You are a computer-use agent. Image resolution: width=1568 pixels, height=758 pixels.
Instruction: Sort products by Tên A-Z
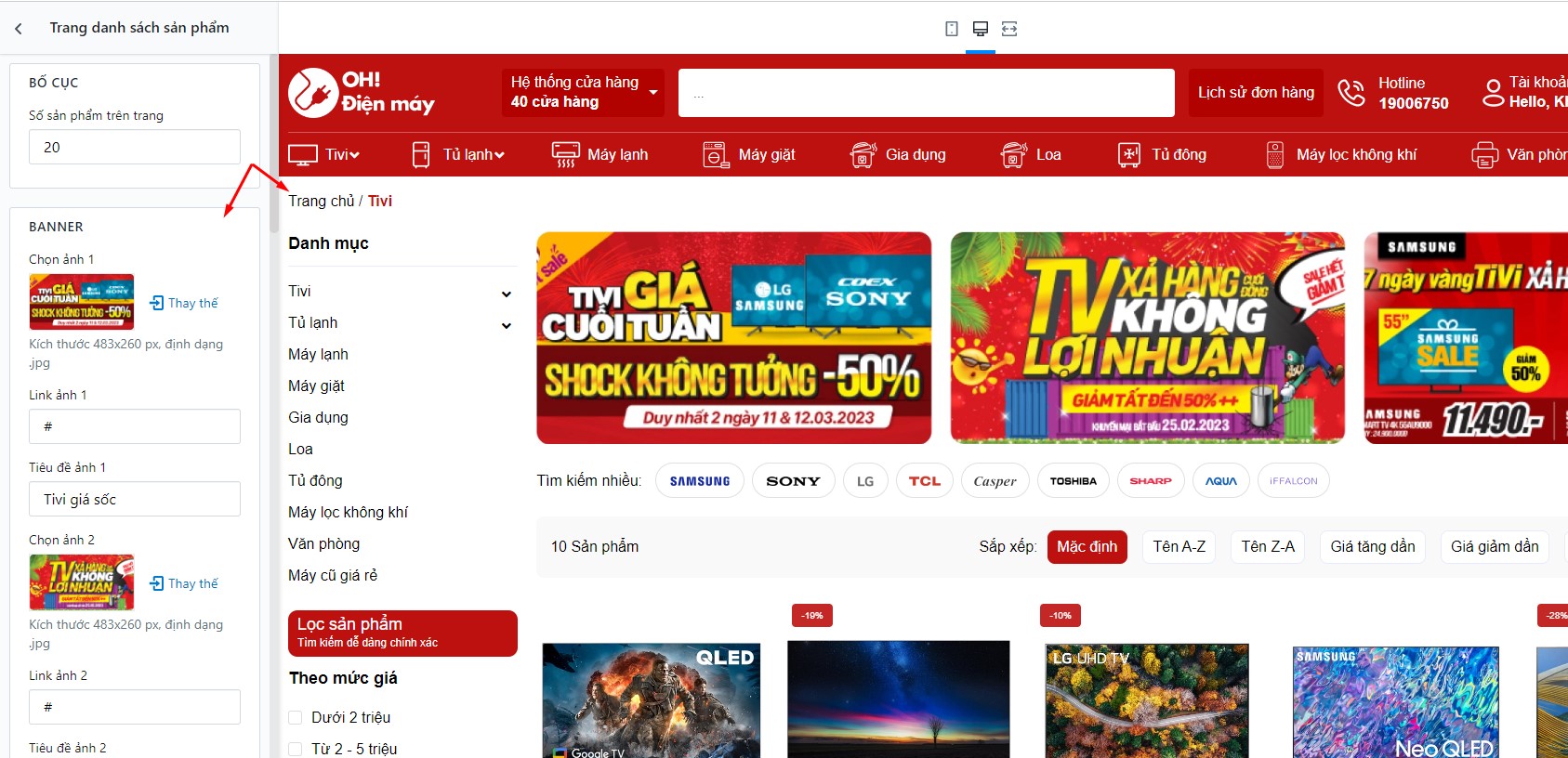click(x=1179, y=546)
